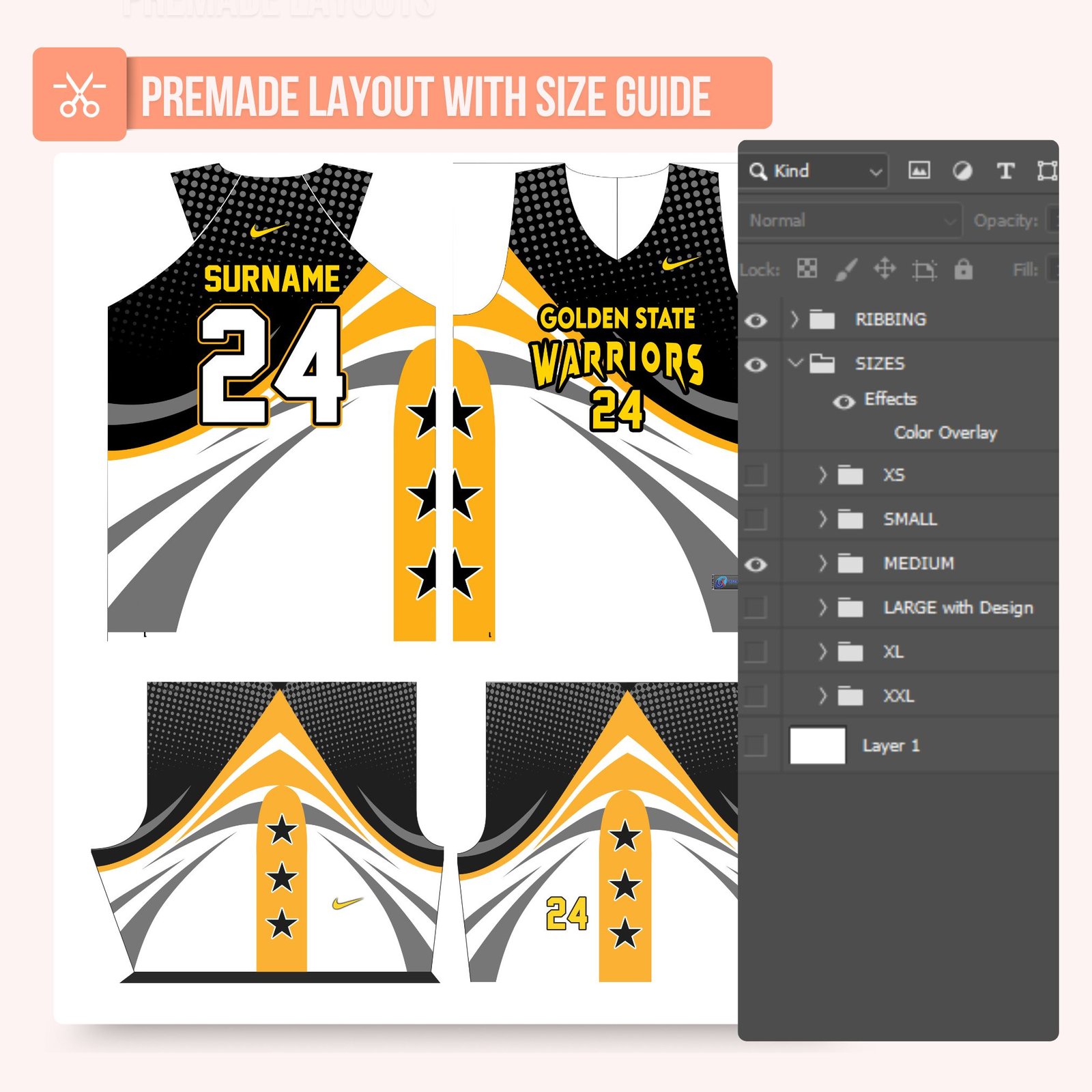The image size is (1092, 1092).
Task: Click the XS group folder icon
Action: point(850,475)
